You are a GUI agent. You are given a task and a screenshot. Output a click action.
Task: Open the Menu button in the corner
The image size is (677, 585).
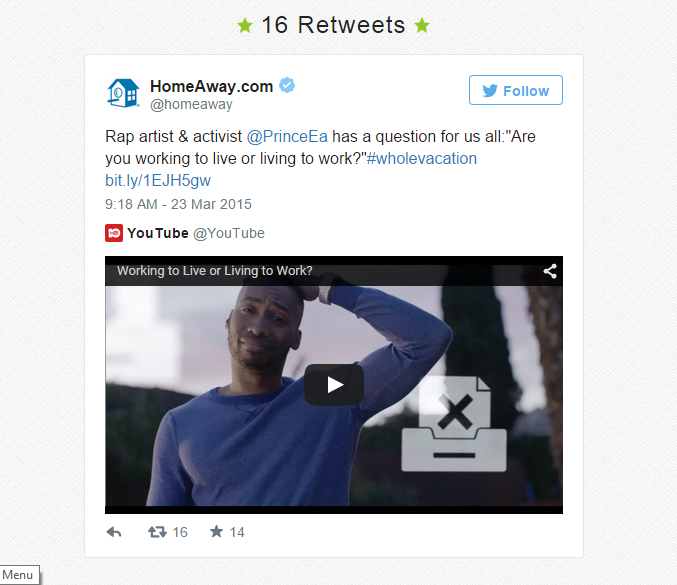[19, 575]
